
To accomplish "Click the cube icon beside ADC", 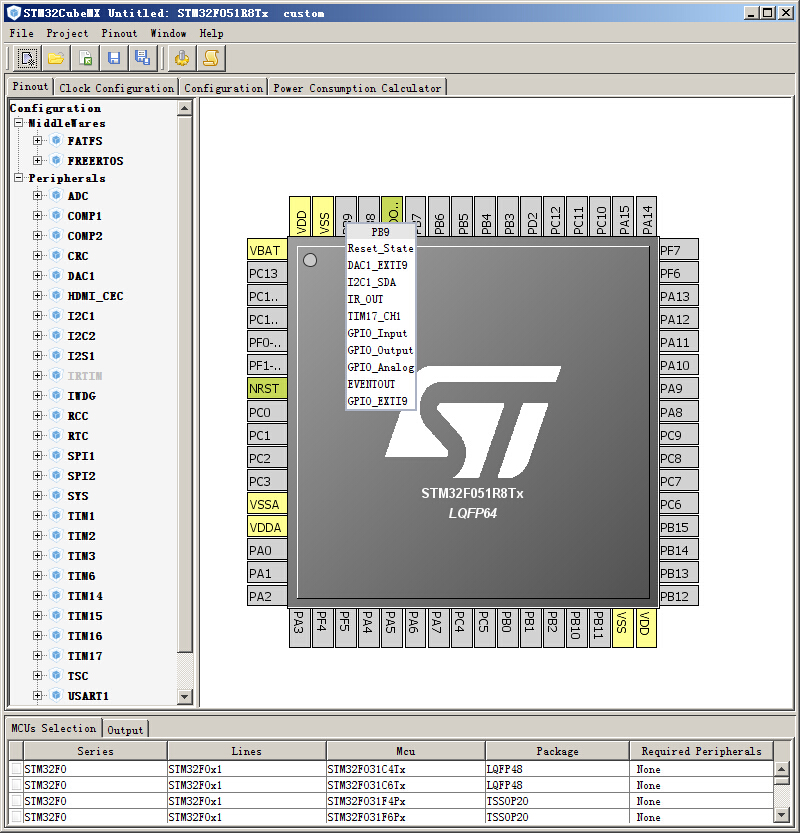I will (56, 196).
